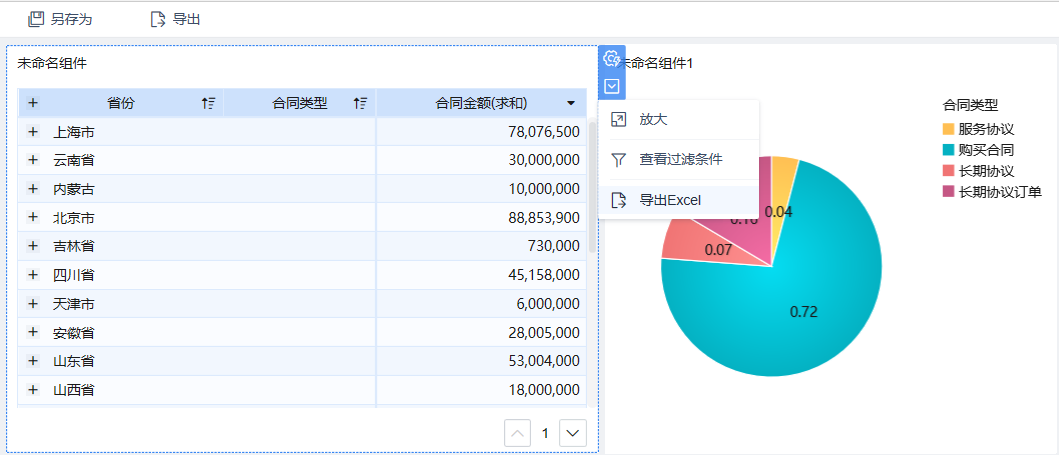The width and height of the screenshot is (1059, 455).
Task: Expand the 安徽省 row
Action: (x=32, y=332)
